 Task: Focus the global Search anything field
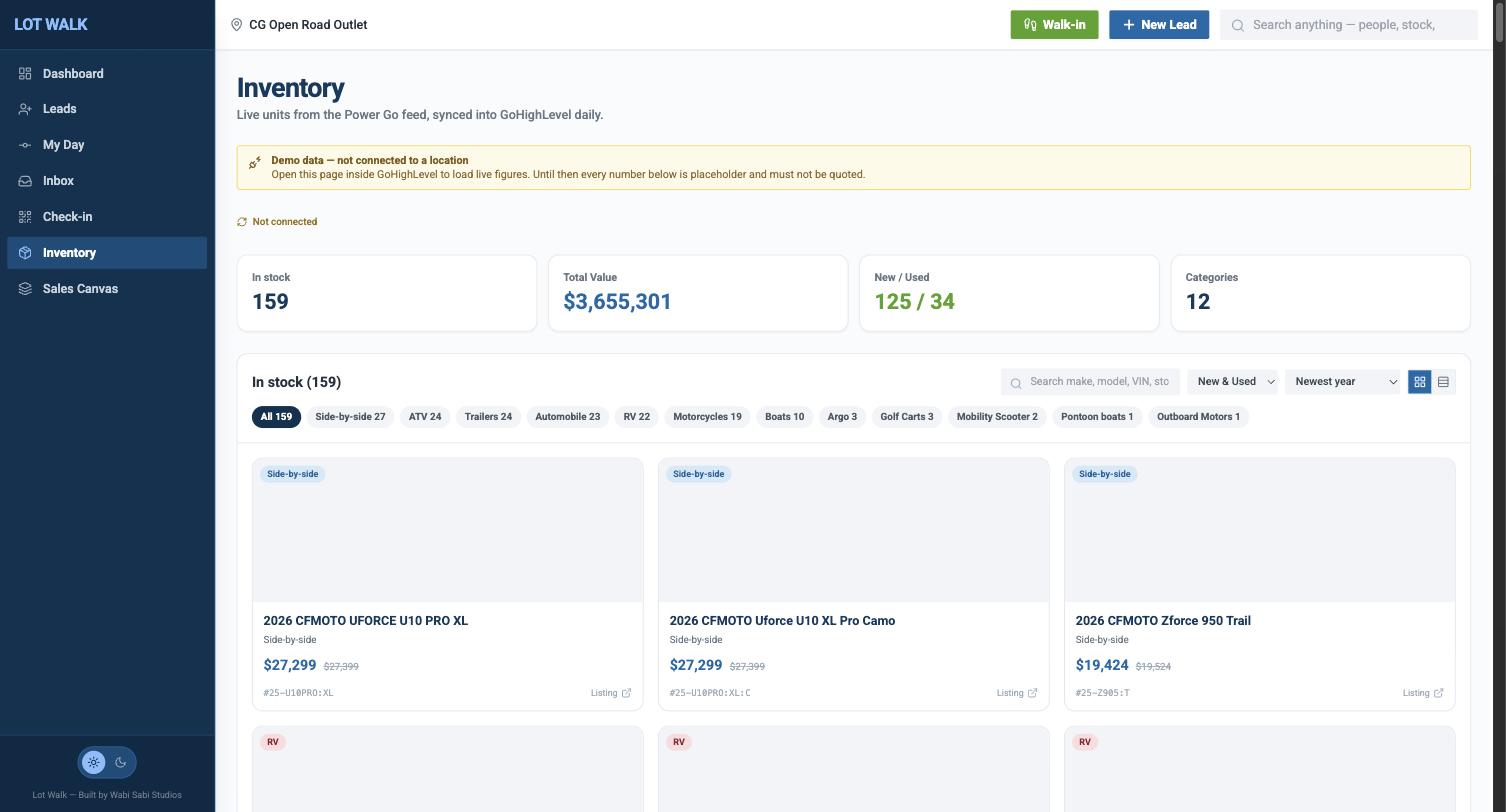pyautogui.click(x=1349, y=25)
